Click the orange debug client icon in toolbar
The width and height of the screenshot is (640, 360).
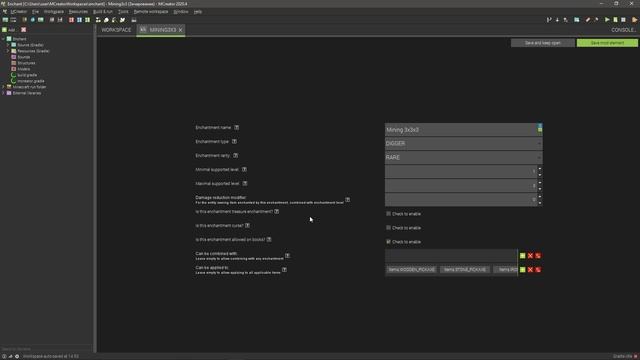634,20
